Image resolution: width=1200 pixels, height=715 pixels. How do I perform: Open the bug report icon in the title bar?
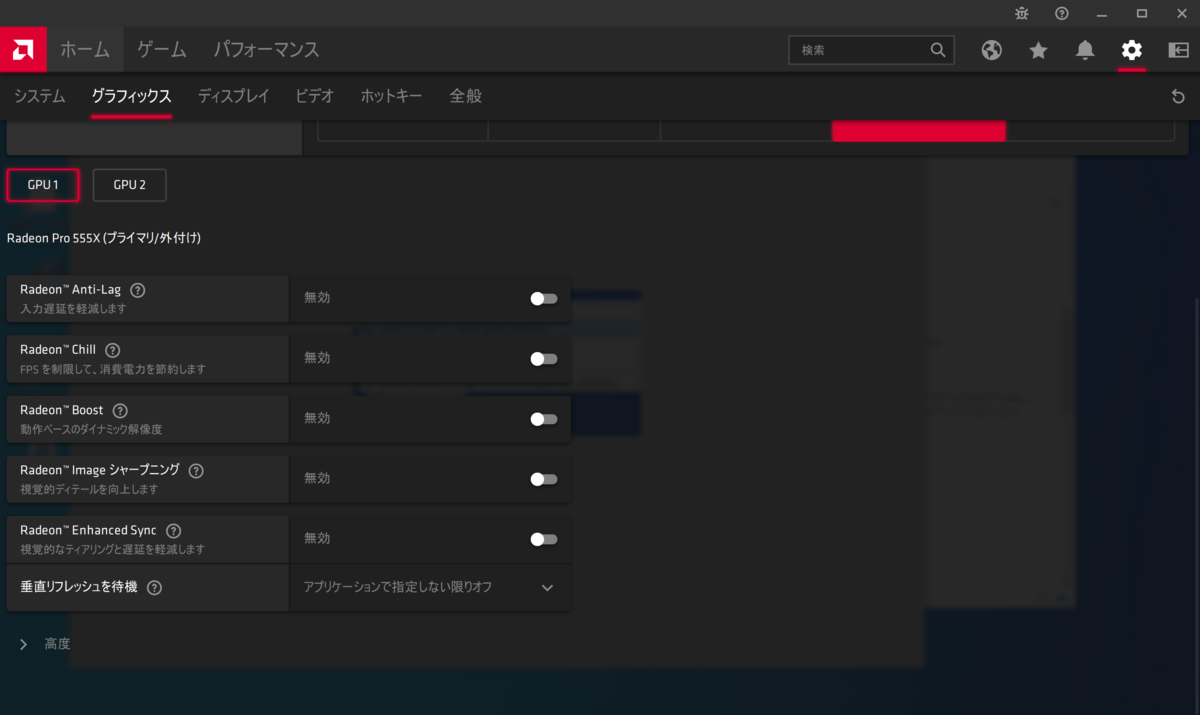[1021, 14]
